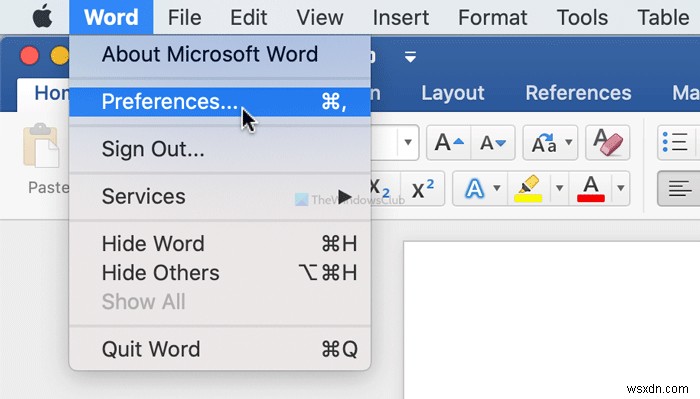Click inside the blank document page
This screenshot has height=399, width=700.
[552, 320]
